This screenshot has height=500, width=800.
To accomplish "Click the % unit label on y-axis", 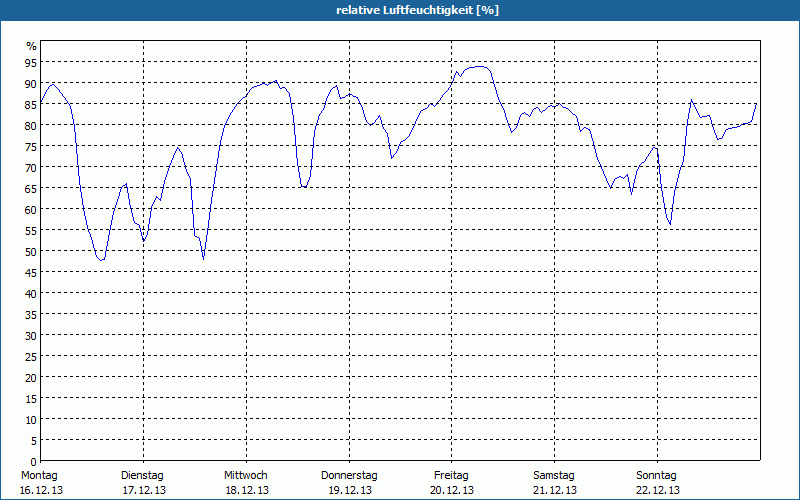I will point(31,46).
